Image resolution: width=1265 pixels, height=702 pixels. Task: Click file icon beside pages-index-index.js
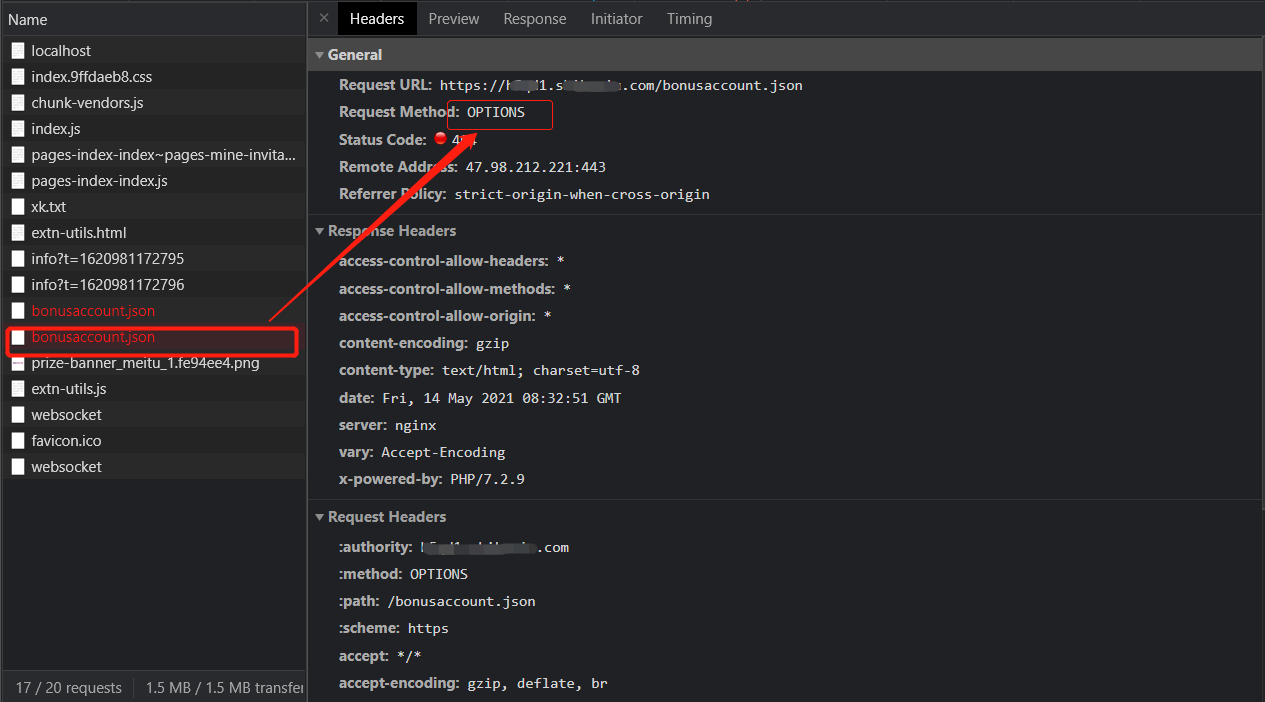click(18, 181)
